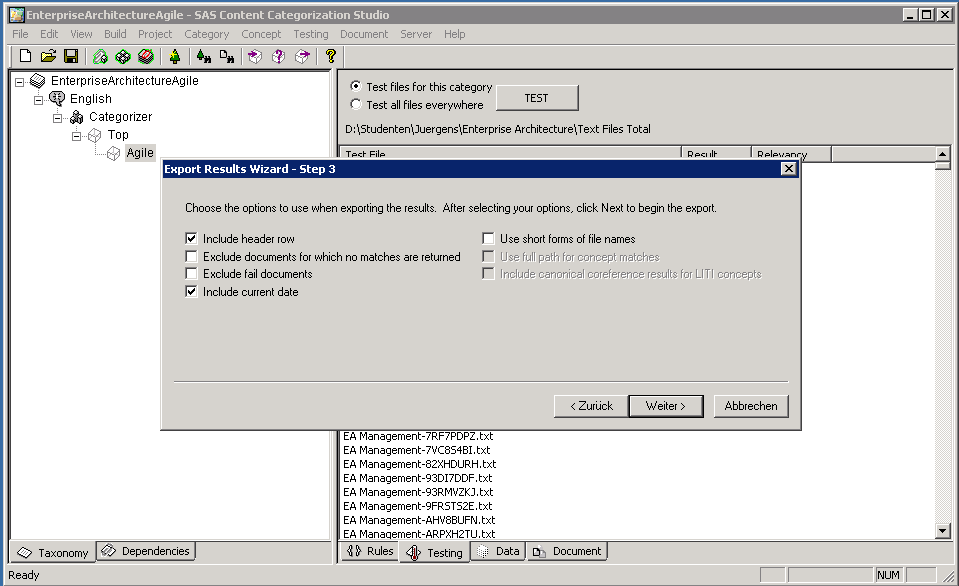Select Test files for this category radio

[355, 86]
